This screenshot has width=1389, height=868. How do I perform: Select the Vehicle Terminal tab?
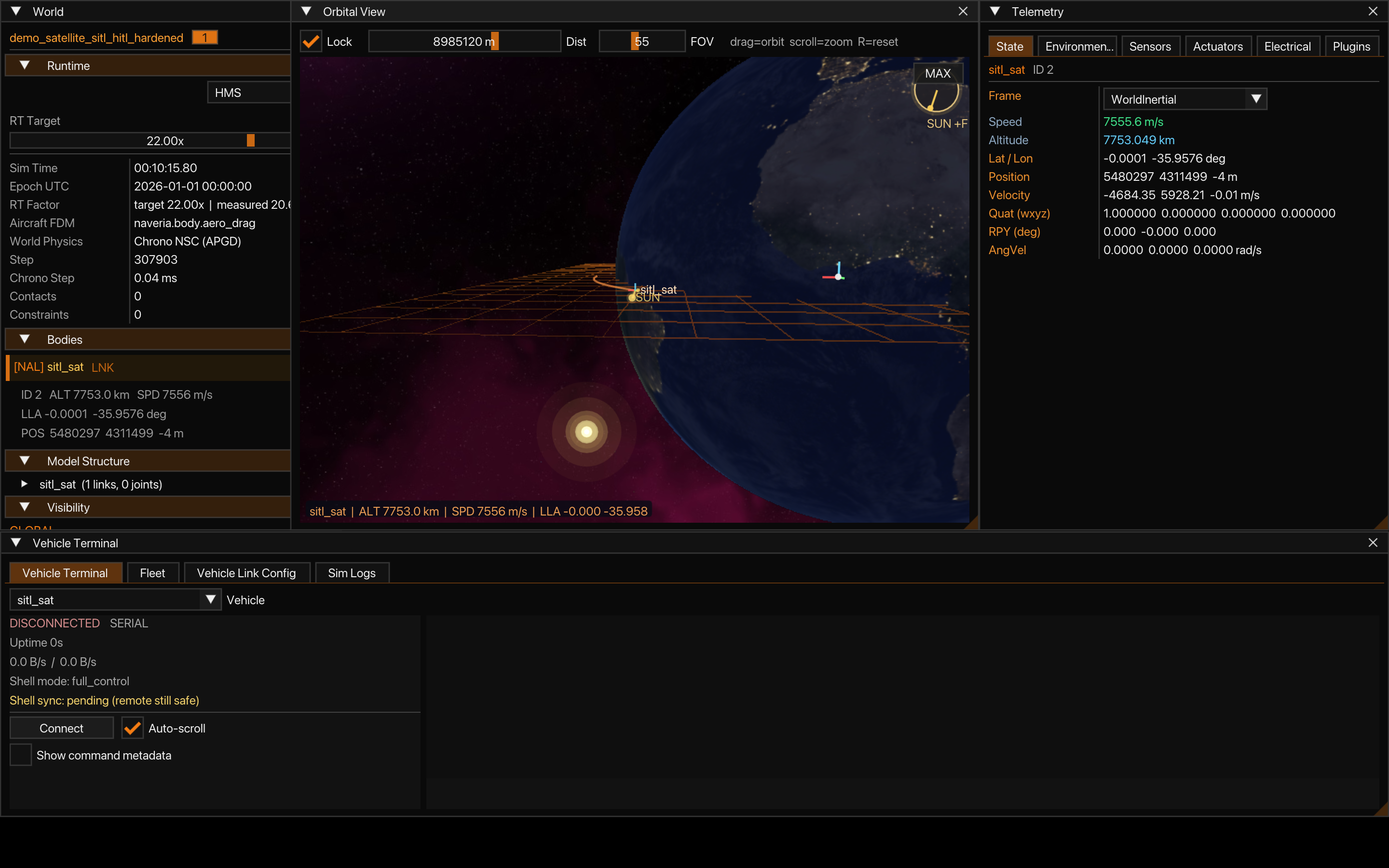click(66, 573)
